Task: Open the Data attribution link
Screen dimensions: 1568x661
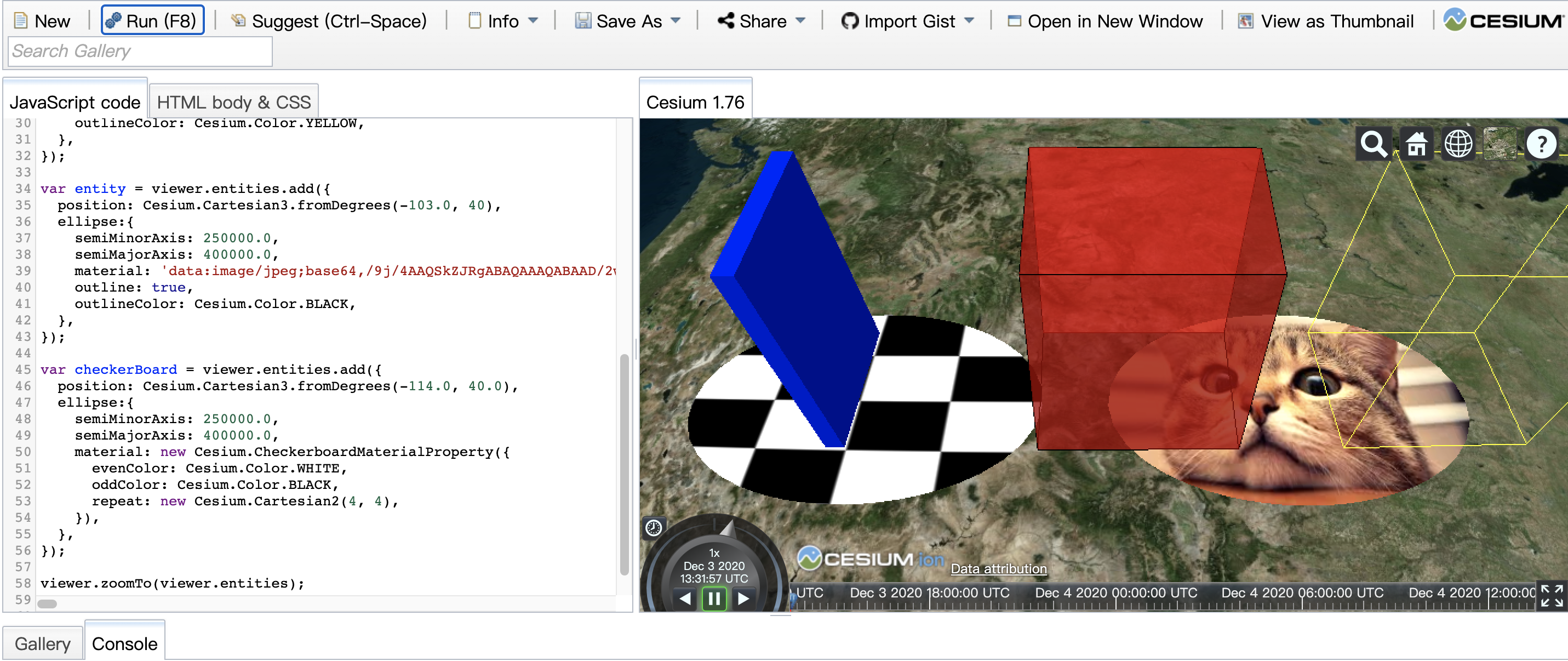Action: [x=998, y=568]
